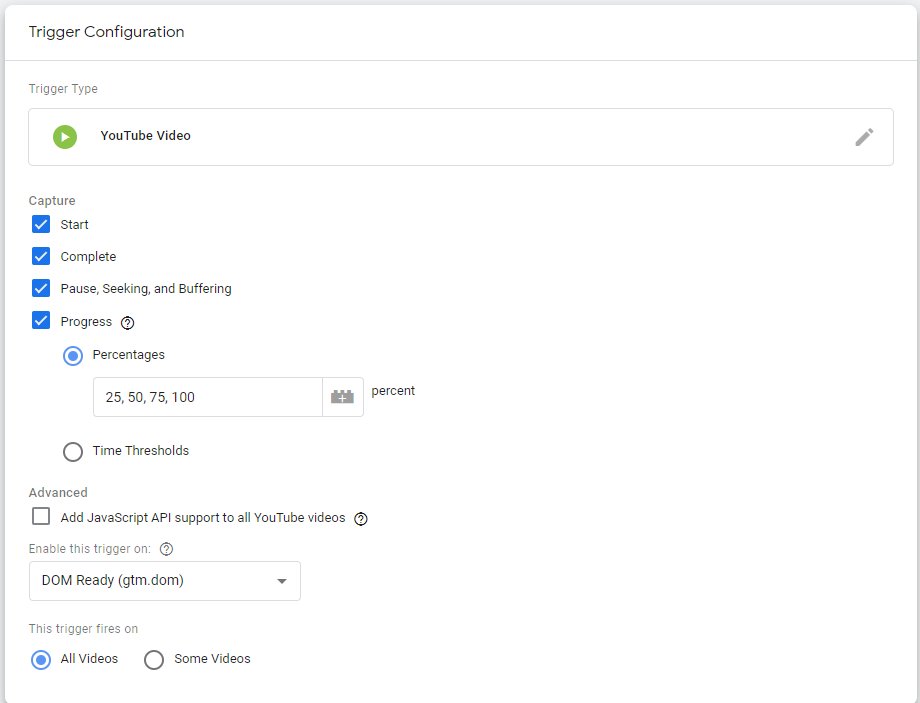The image size is (920, 703).
Task: Select the Percentages radio button
Action: click(x=73, y=356)
